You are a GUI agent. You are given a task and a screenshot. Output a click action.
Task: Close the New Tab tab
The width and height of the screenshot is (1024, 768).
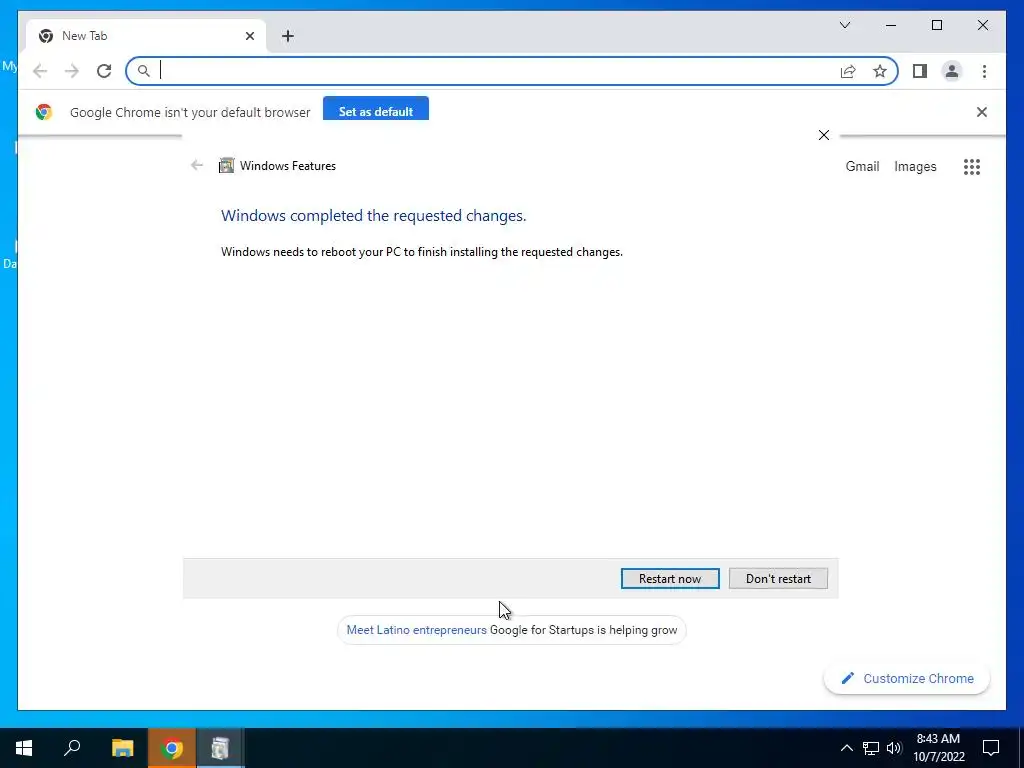(249, 36)
